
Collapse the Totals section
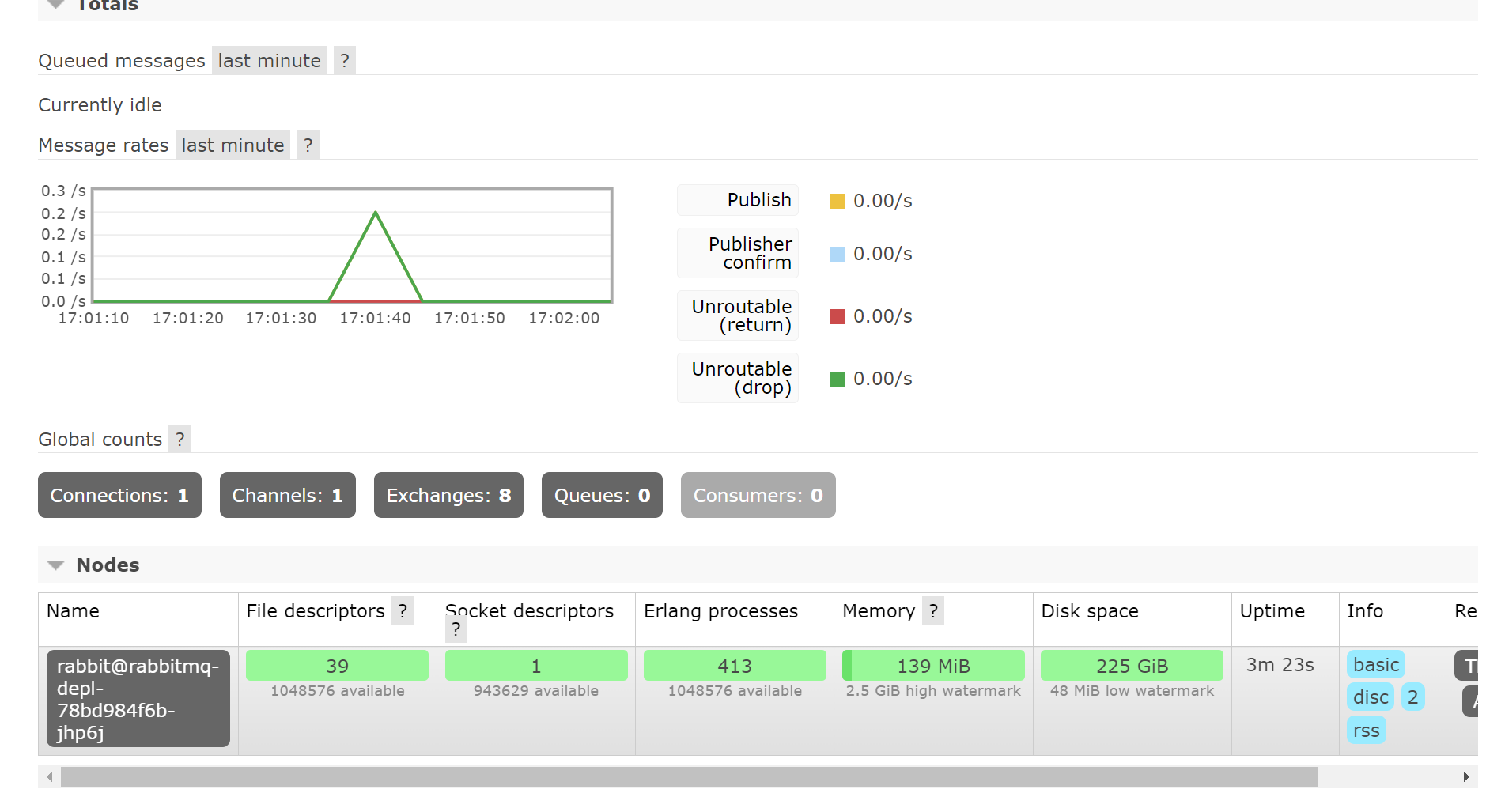click(x=55, y=6)
